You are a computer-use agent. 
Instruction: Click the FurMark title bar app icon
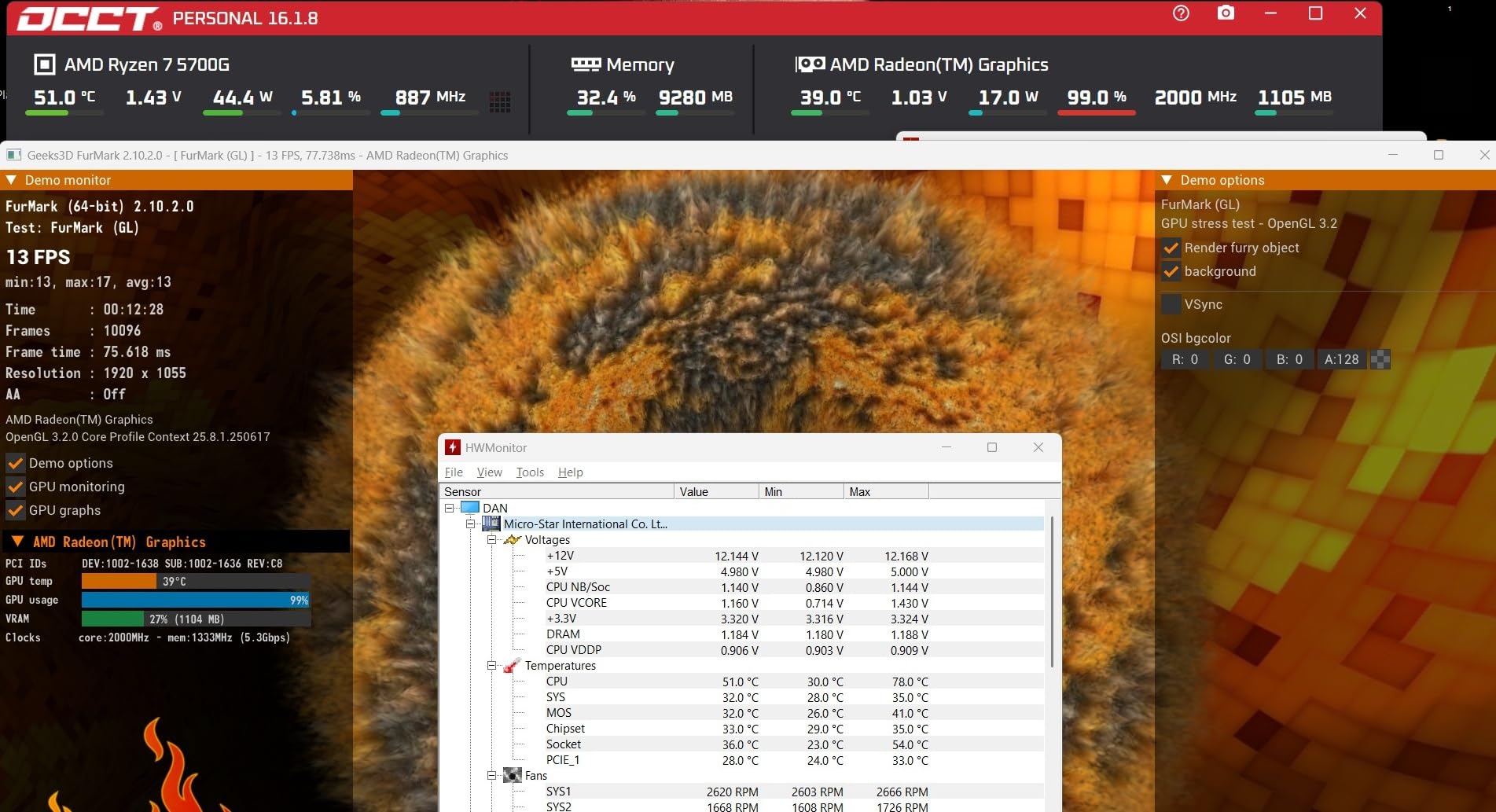coord(14,155)
